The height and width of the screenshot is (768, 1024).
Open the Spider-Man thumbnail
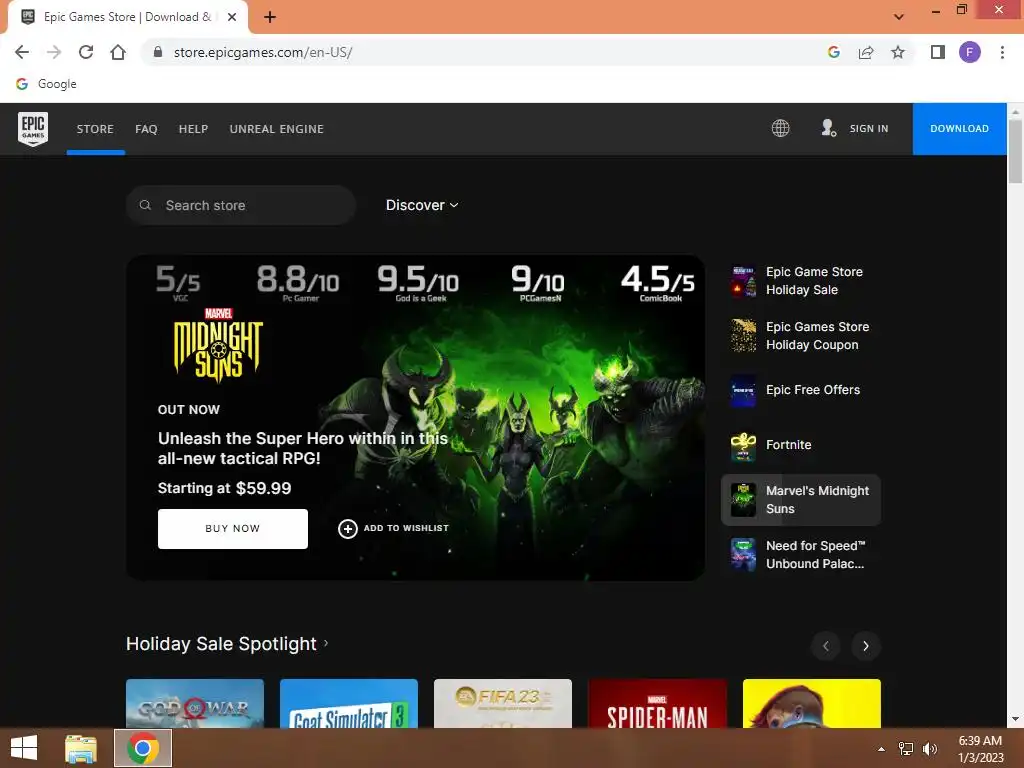pyautogui.click(x=657, y=703)
